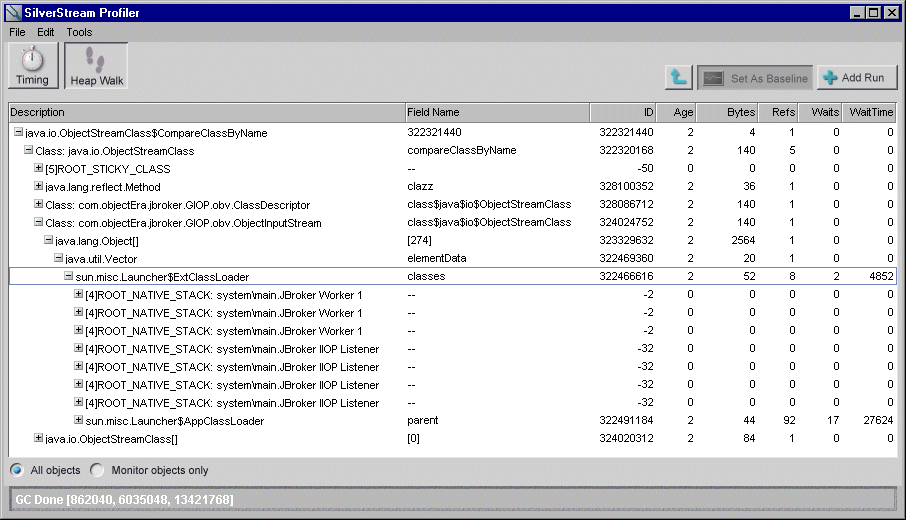906x520 pixels.
Task: Switch to Heap Walk footprints view
Action: click(96, 66)
